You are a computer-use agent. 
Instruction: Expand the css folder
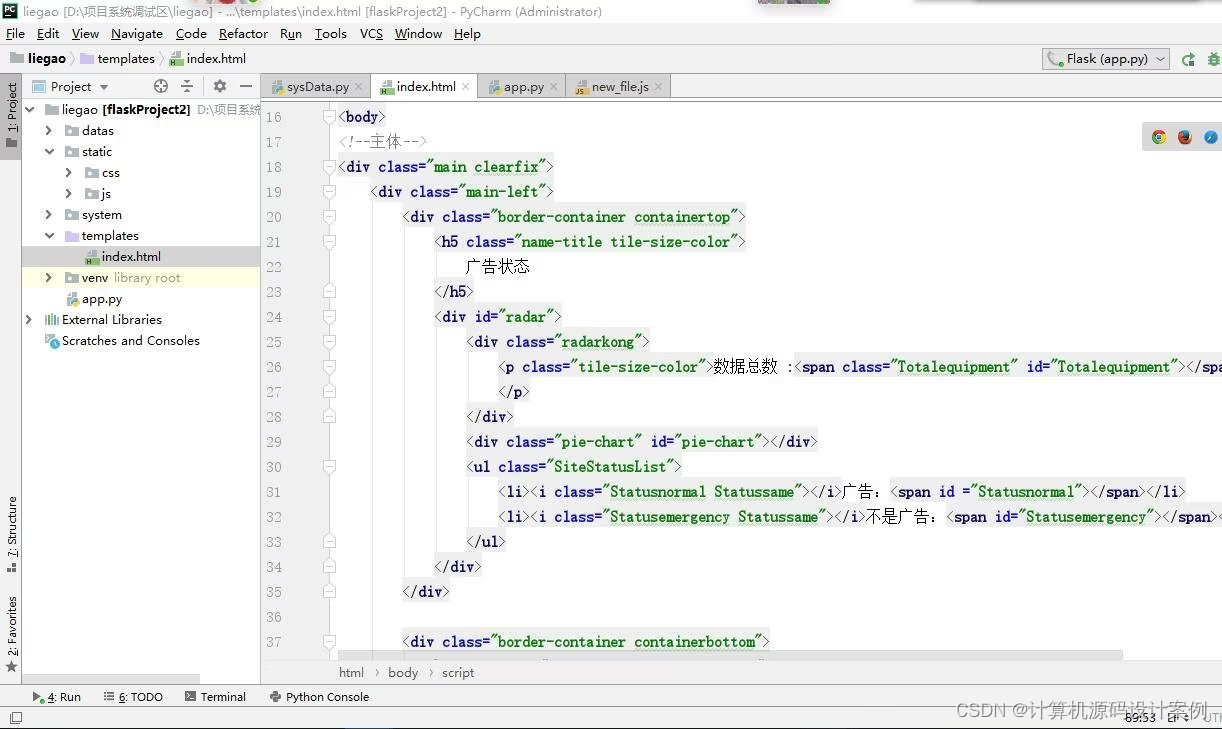click(69, 173)
